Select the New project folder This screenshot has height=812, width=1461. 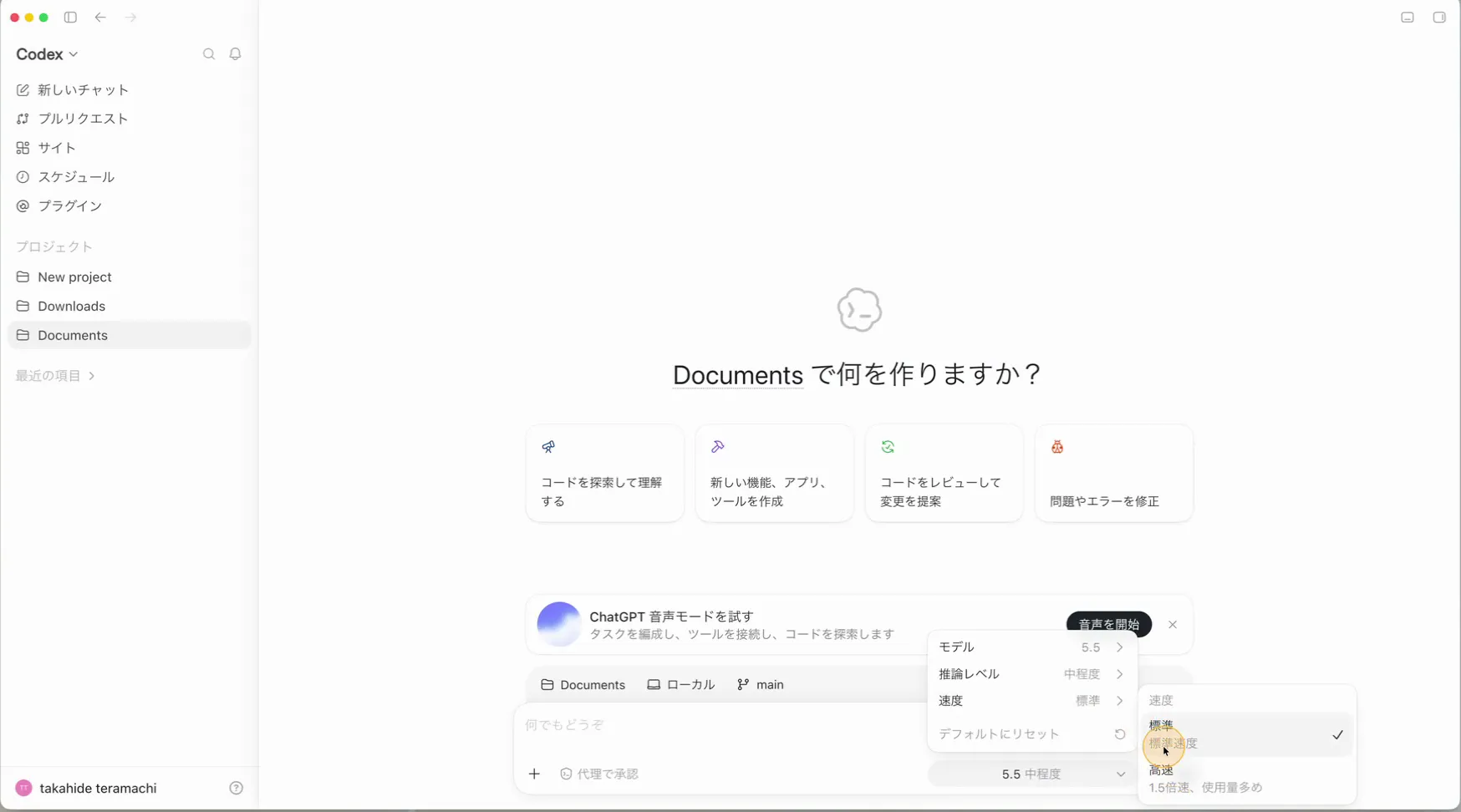pyautogui.click(x=129, y=277)
